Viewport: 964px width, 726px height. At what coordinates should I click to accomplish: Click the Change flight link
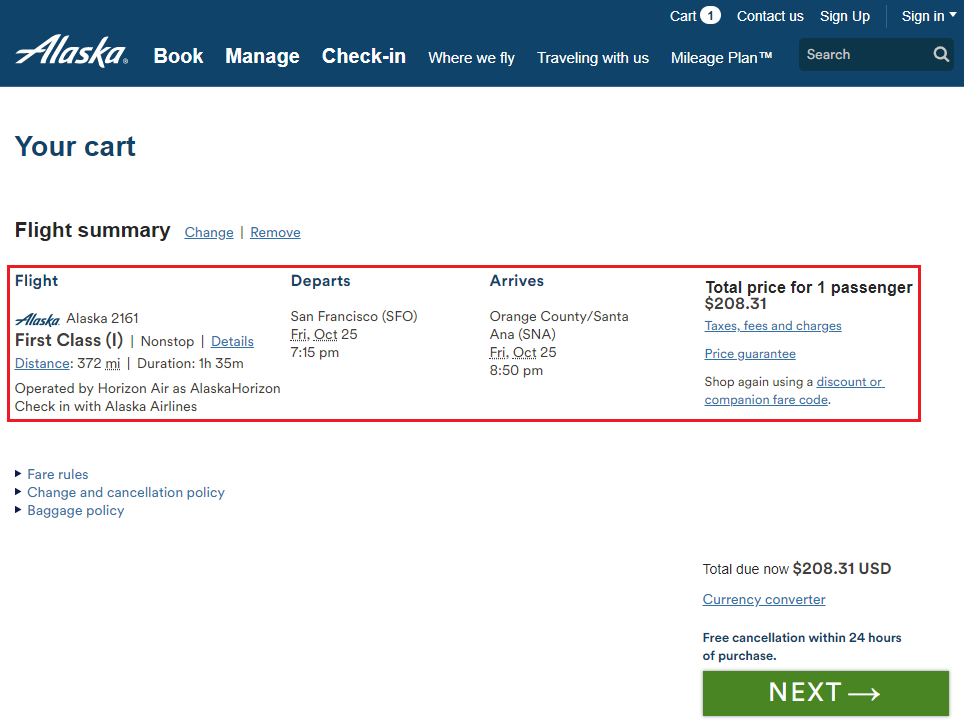click(209, 232)
